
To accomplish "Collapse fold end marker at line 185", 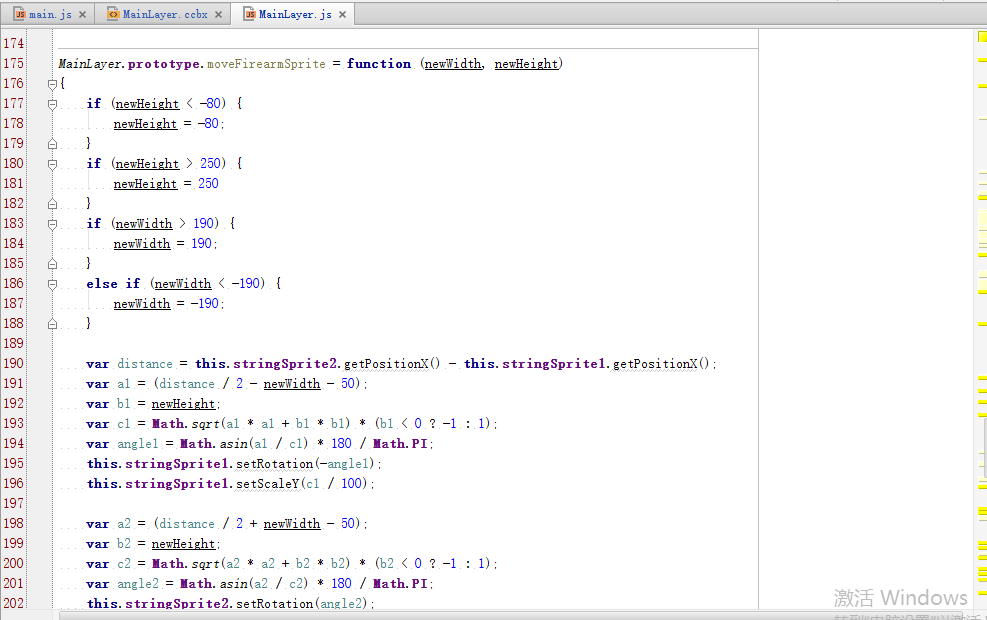I will click(x=52, y=264).
